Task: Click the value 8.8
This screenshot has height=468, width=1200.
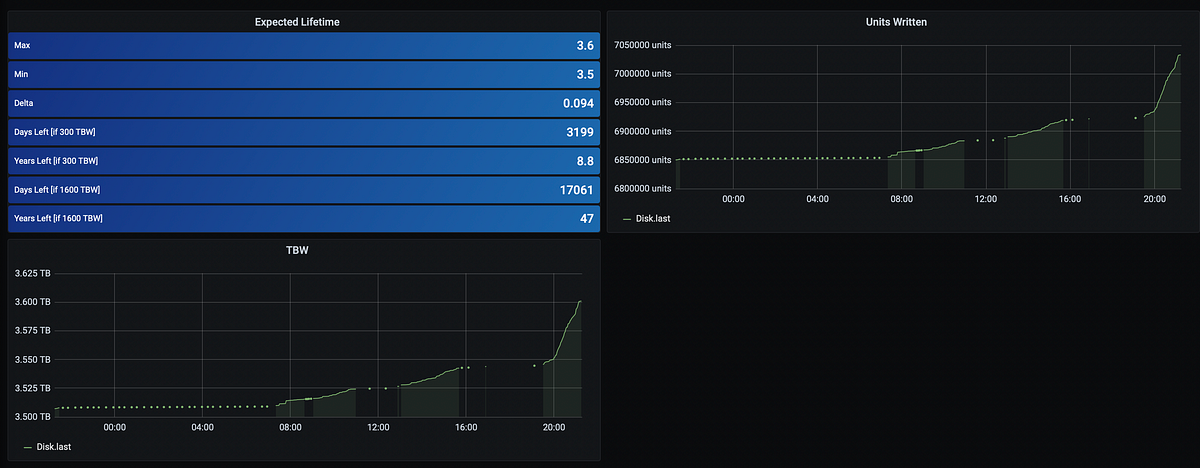Action: click(x=586, y=161)
